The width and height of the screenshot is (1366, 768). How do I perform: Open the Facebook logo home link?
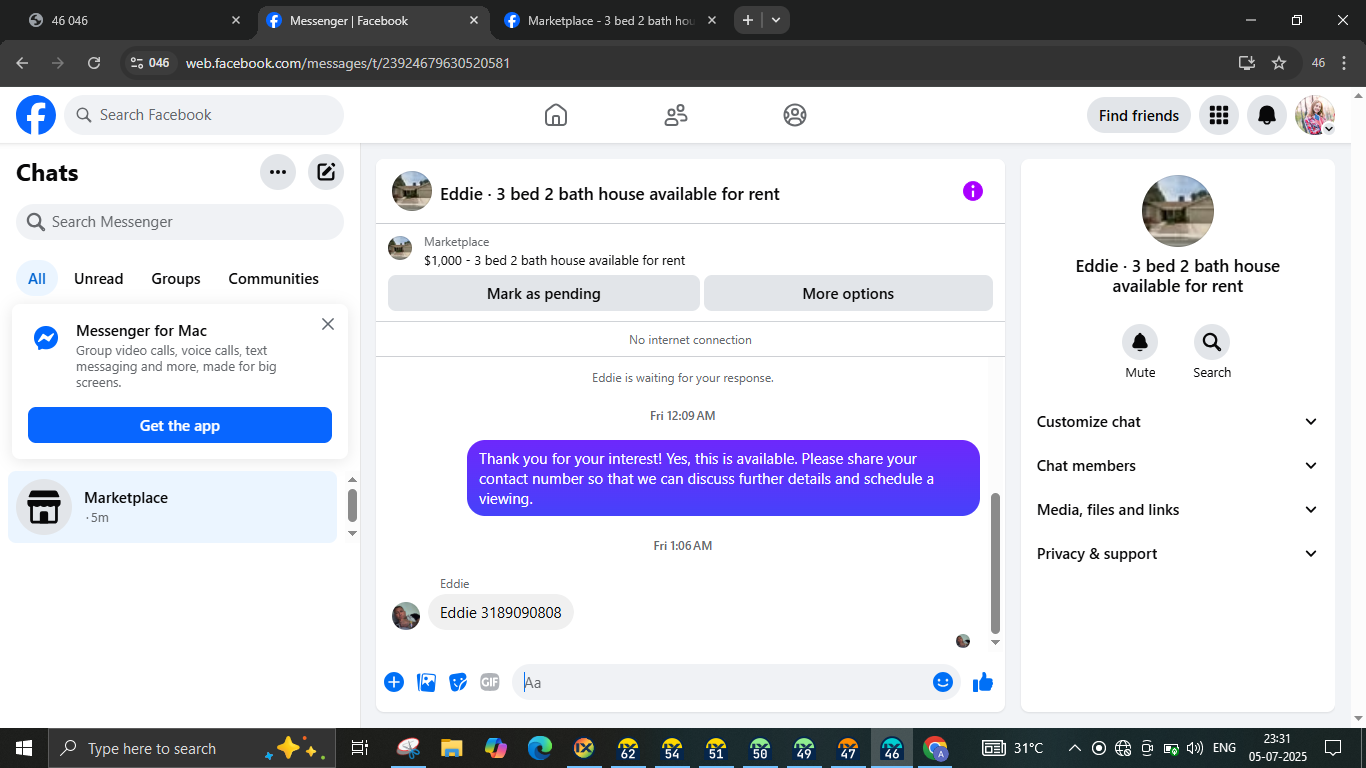pos(36,115)
